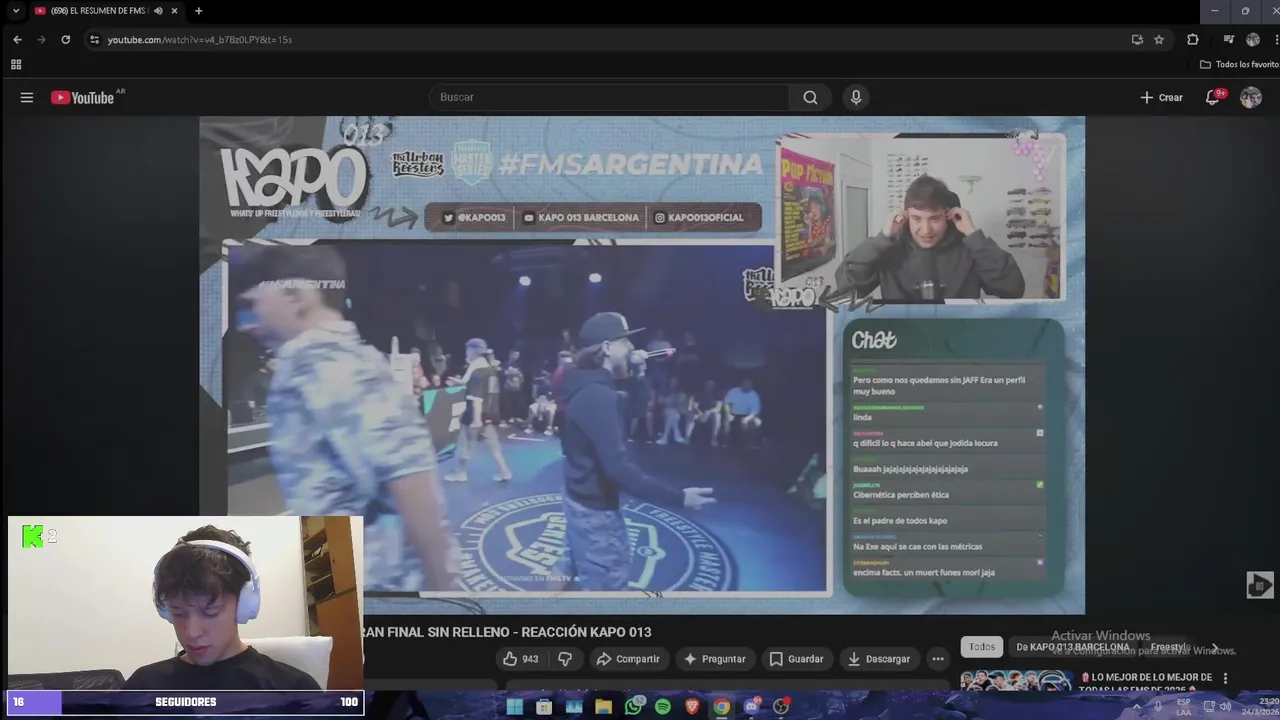Go to the YouTube home logo
The height and width of the screenshot is (720, 1280).
tap(84, 97)
